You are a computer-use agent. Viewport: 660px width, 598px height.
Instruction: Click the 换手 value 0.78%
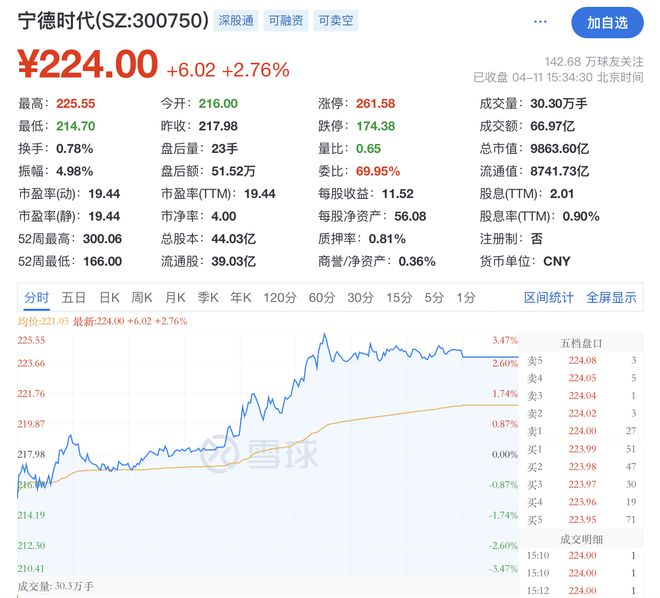75,149
